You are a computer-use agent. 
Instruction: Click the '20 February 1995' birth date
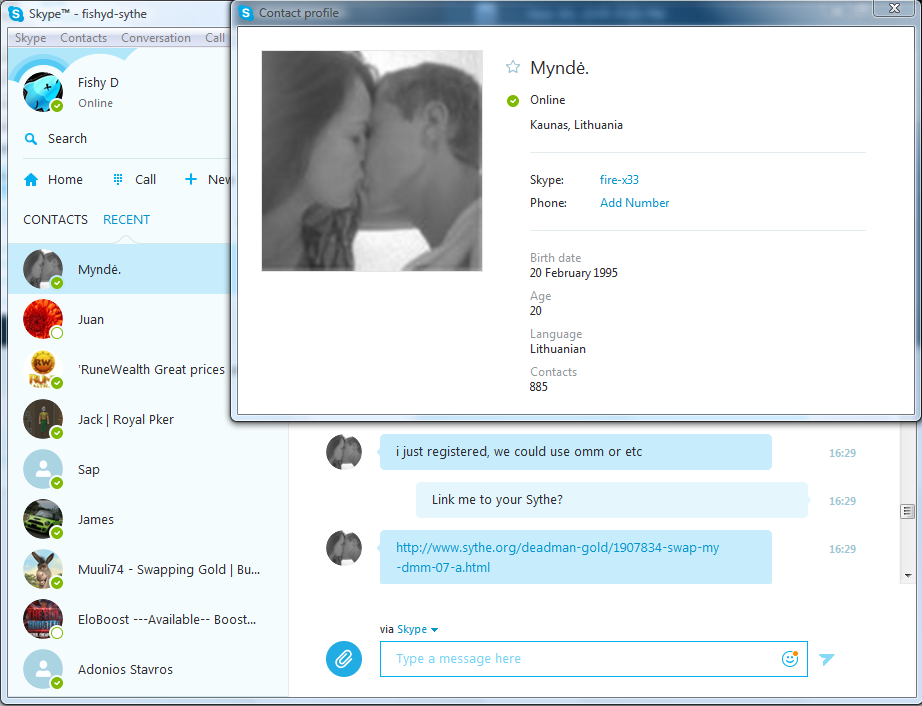573,273
